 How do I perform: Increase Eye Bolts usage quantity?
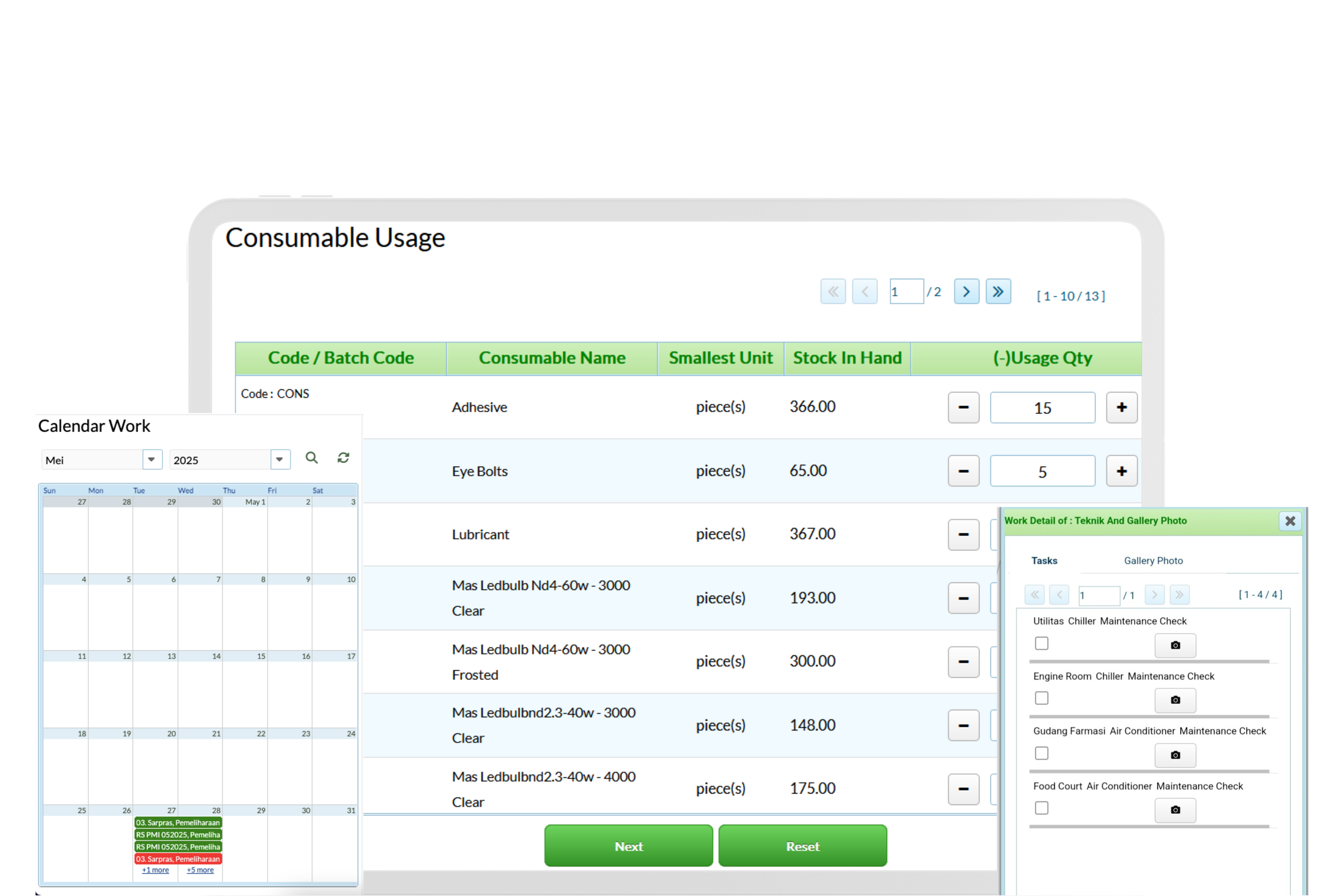[1122, 471]
